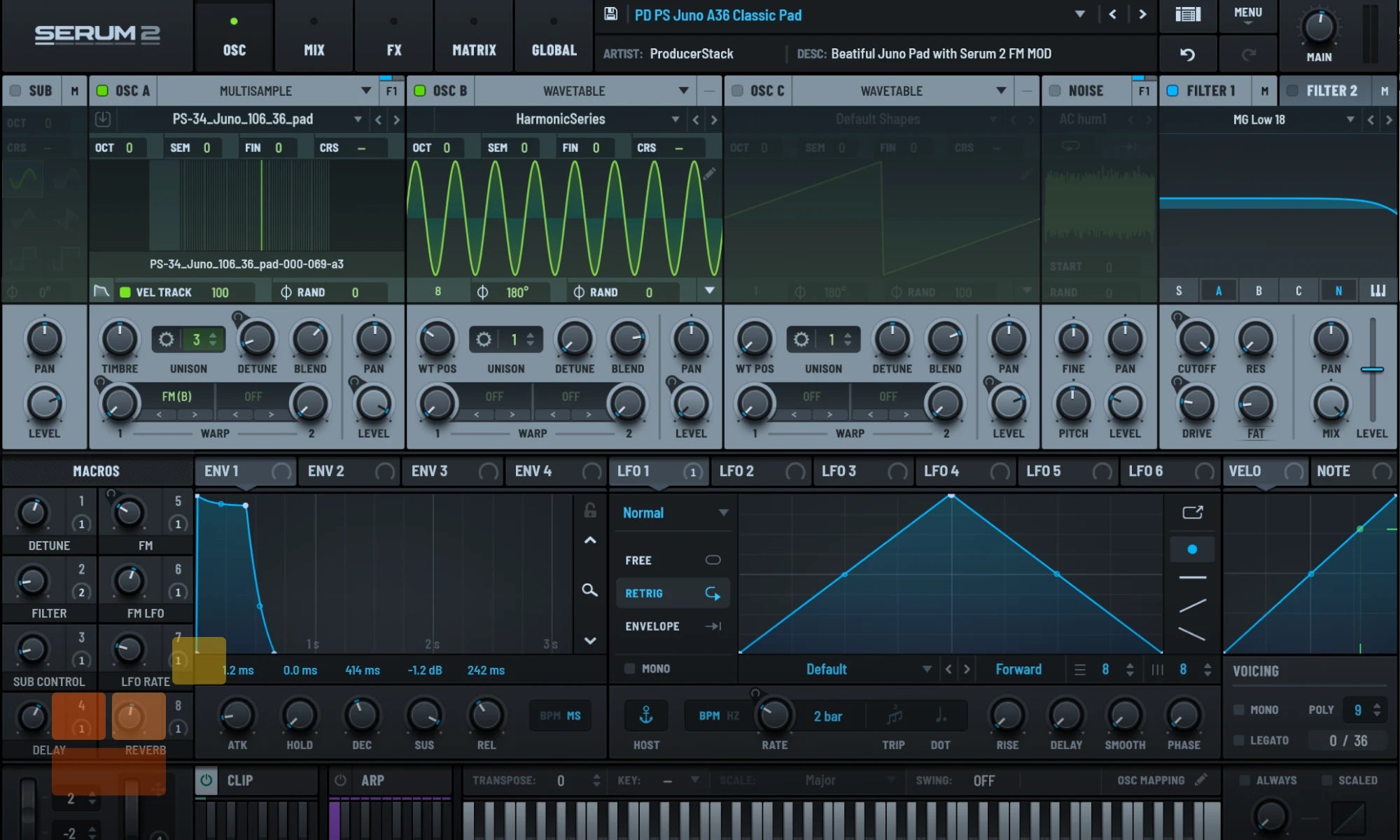Enable the OSC C oscillator

736,90
